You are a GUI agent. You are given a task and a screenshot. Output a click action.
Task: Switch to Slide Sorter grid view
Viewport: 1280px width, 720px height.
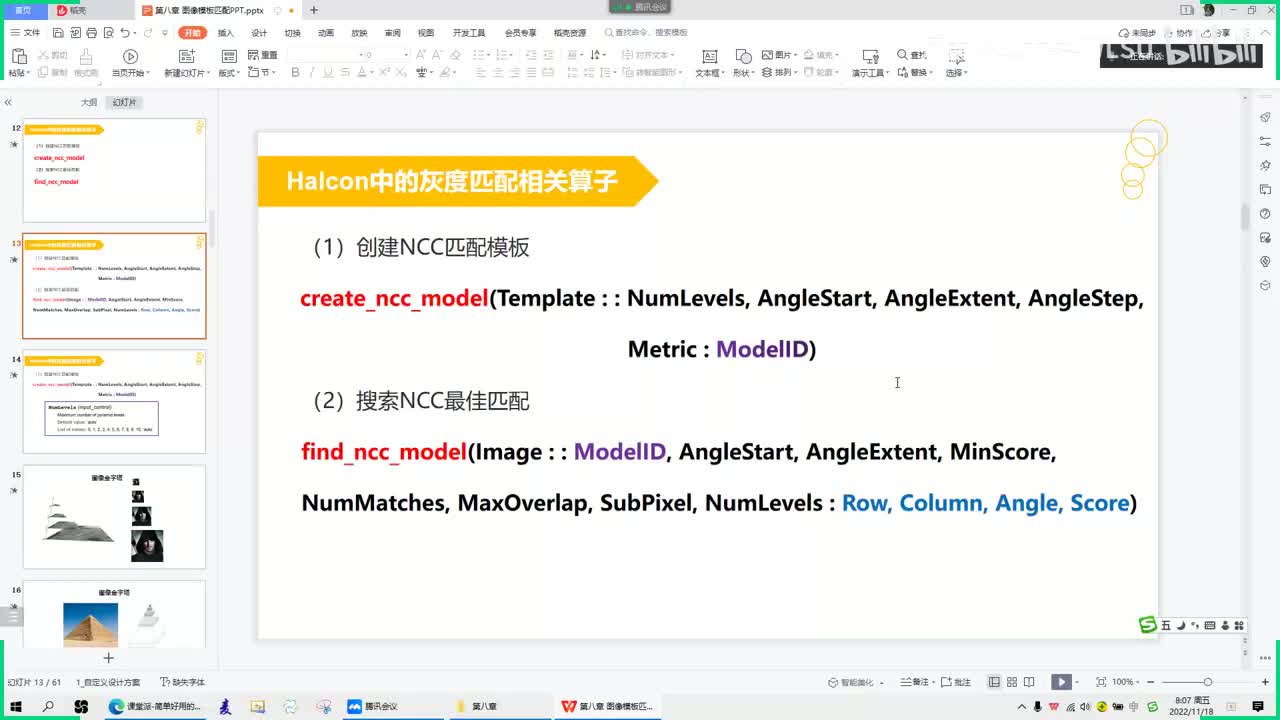click(1011, 682)
